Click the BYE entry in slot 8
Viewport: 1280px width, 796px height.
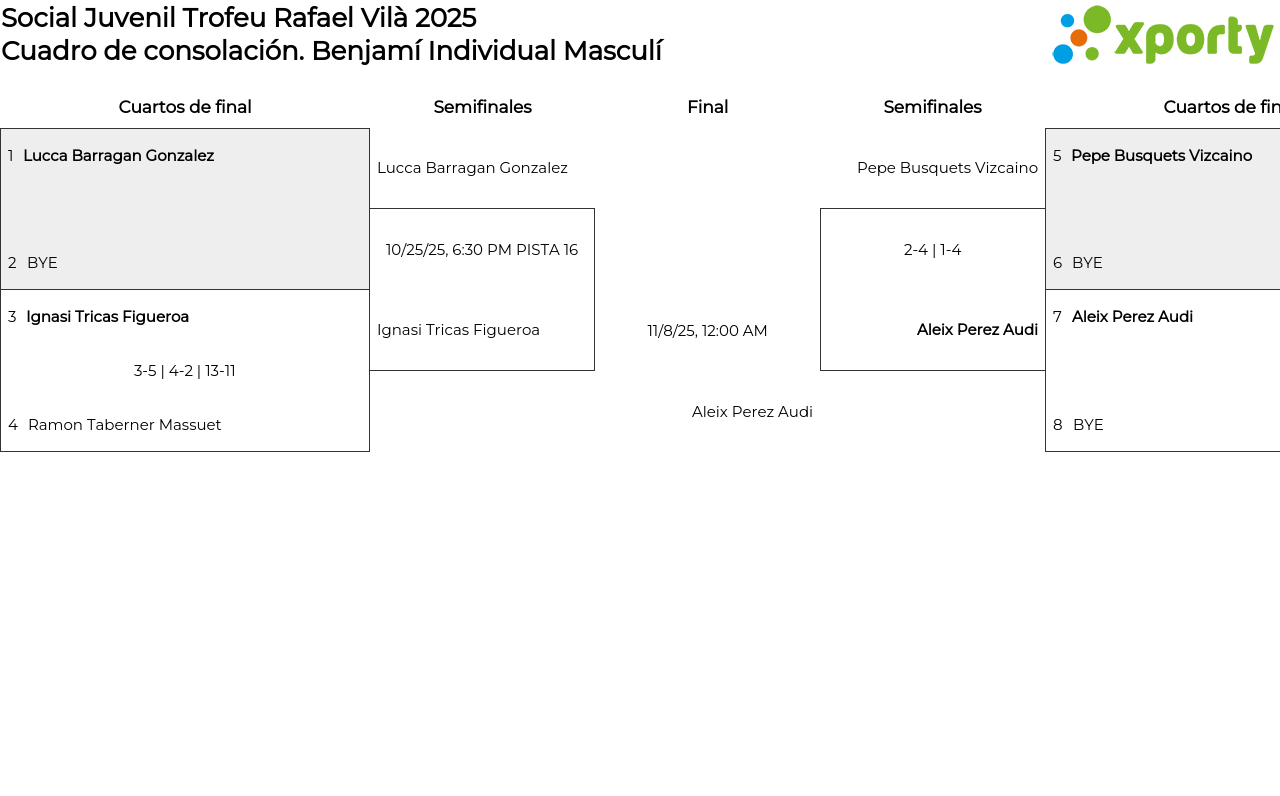pos(1088,425)
